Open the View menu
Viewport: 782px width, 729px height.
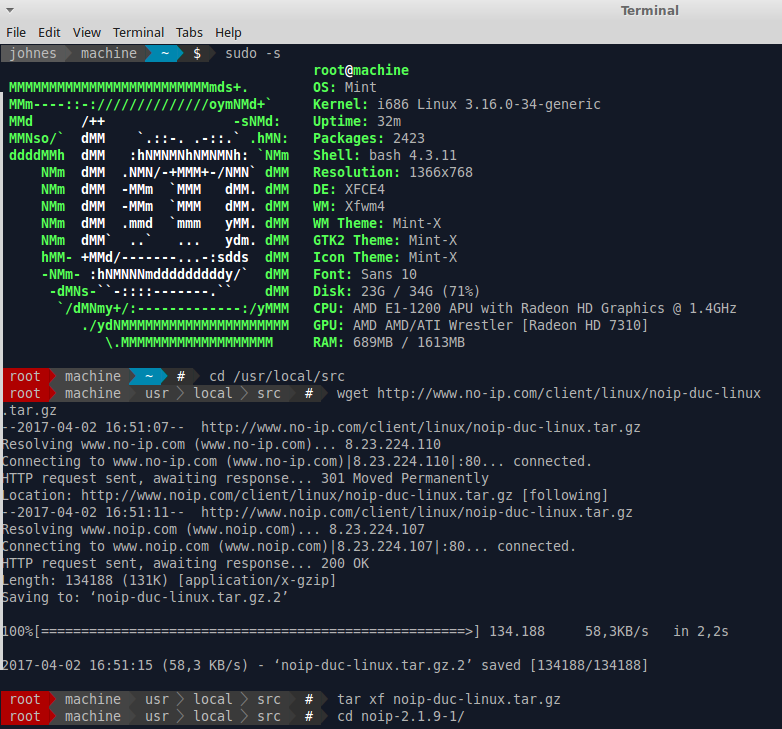(87, 32)
